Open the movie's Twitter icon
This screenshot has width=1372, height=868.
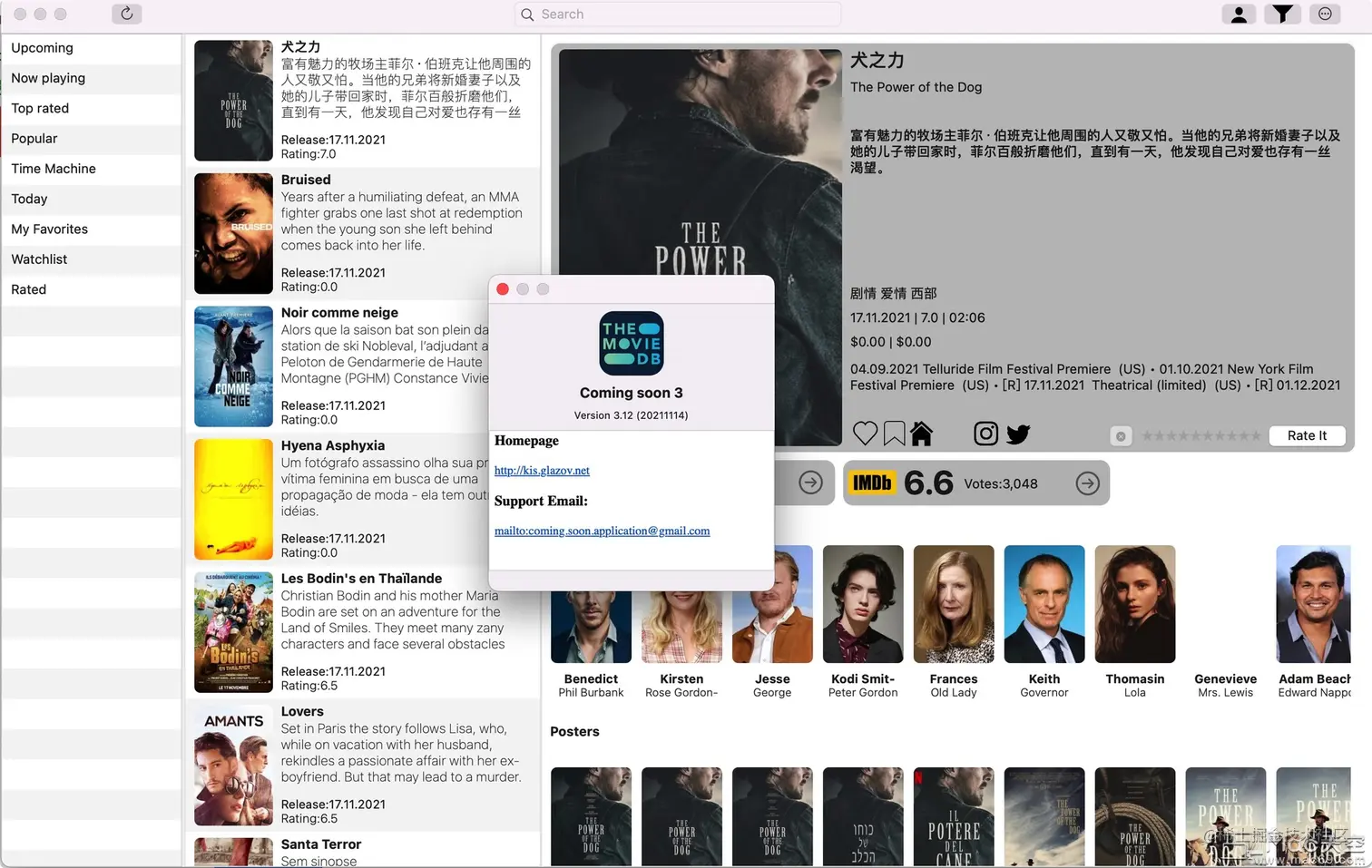click(1018, 434)
